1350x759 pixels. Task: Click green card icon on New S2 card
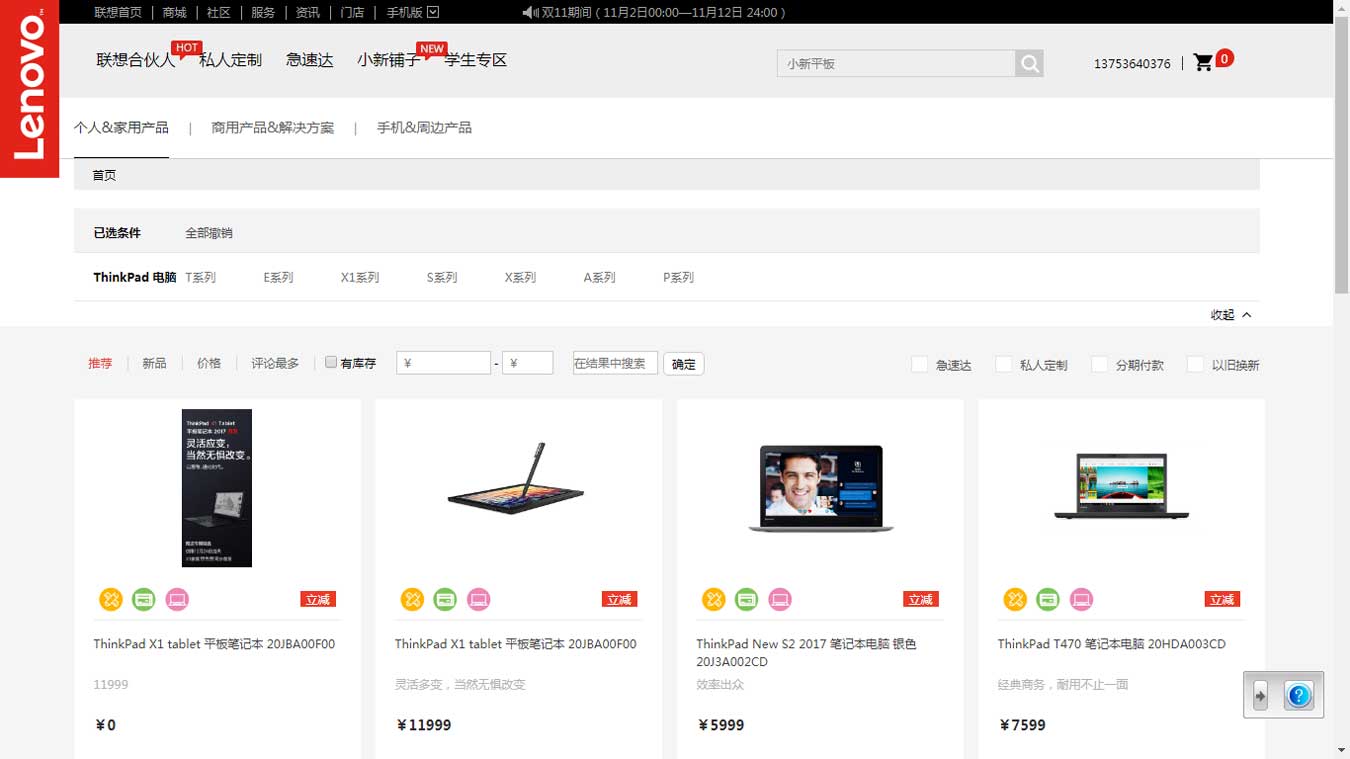(x=746, y=599)
